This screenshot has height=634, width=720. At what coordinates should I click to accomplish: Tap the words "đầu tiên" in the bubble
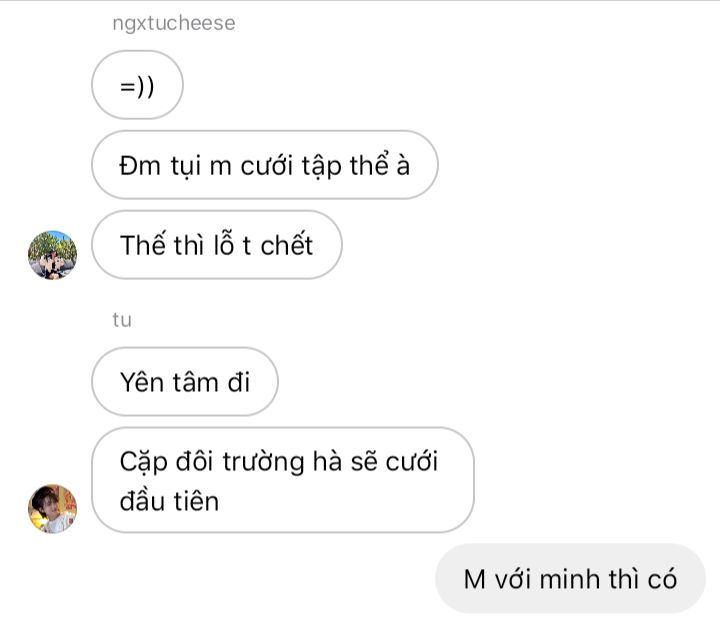169,499
